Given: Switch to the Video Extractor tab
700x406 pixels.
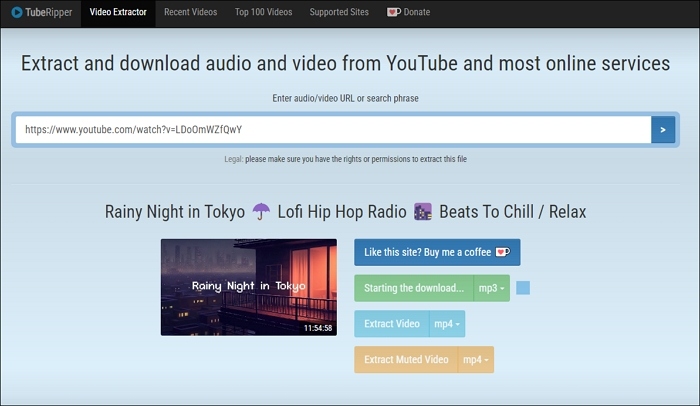Looking at the screenshot, I should (119, 13).
